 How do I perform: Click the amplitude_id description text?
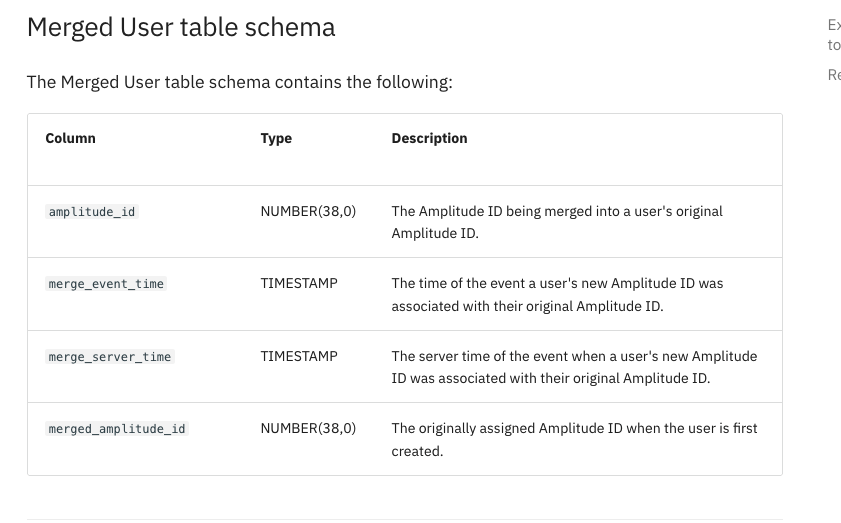click(x=557, y=222)
